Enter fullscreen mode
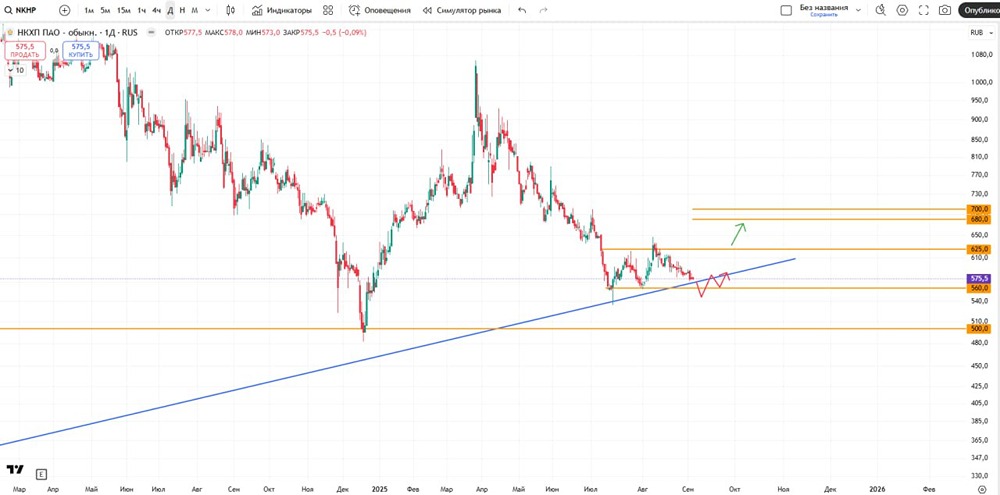The image size is (1000, 495). 923,10
